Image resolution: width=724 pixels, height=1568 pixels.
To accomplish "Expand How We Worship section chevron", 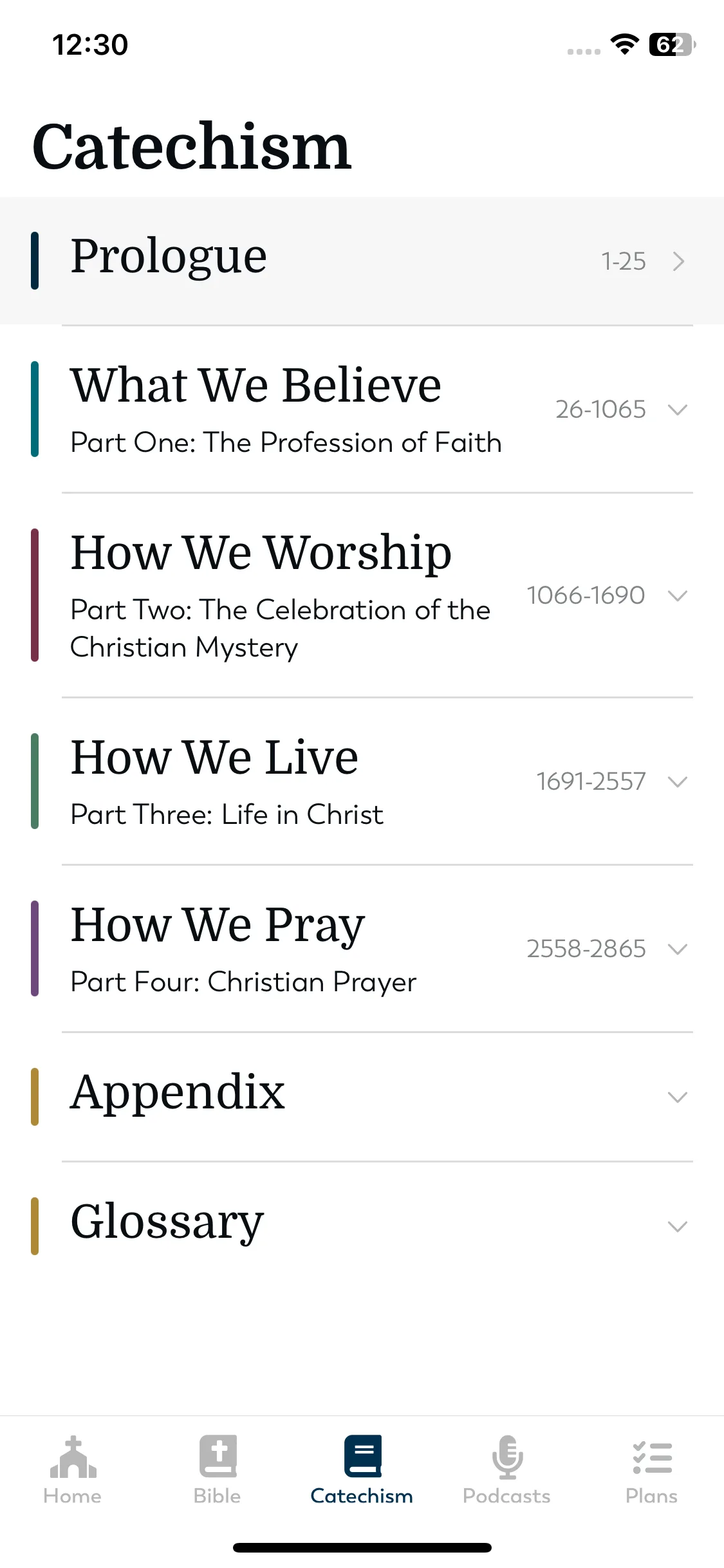I will coord(678,595).
